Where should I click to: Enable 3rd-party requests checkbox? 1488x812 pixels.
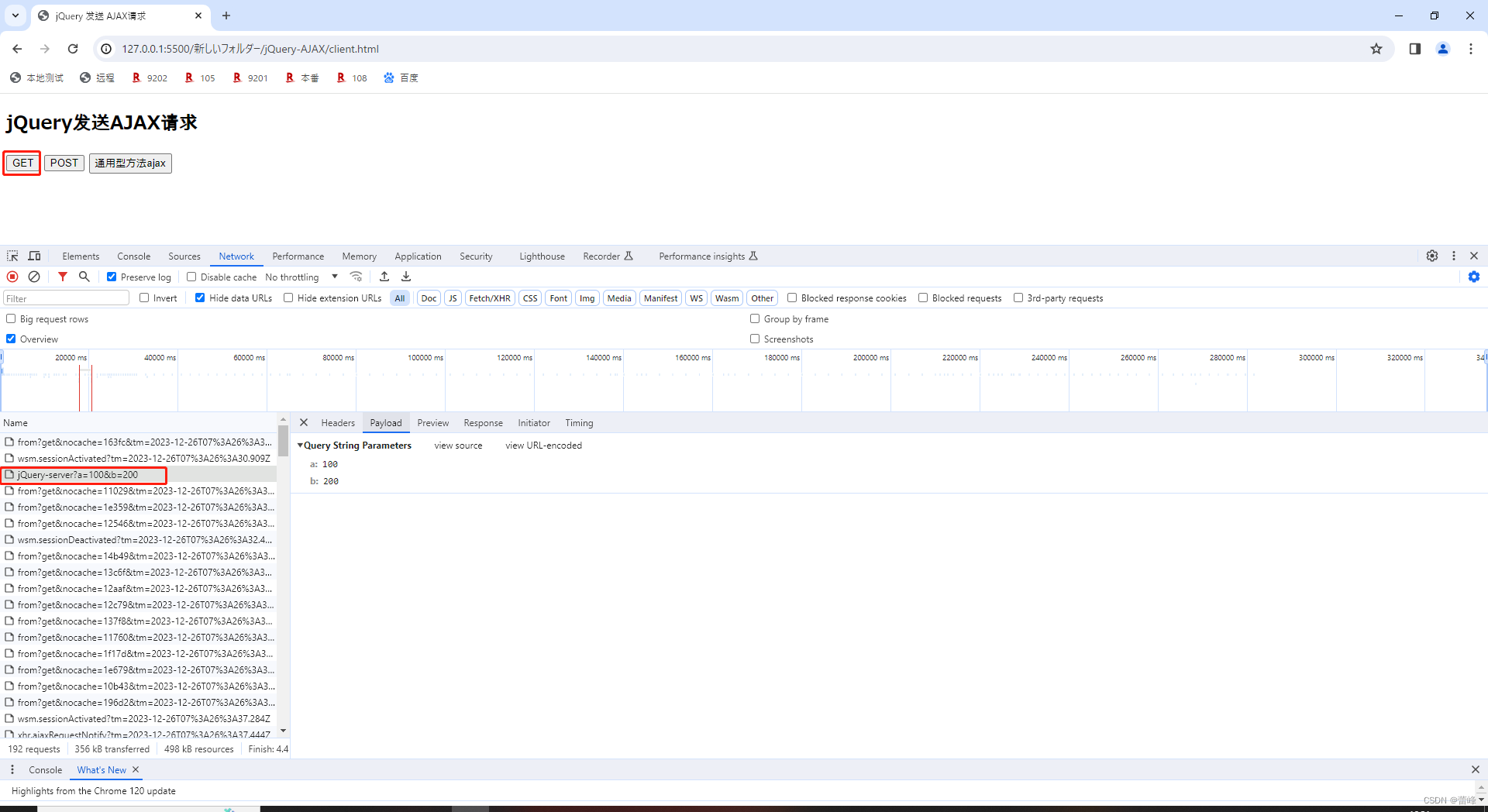click(1018, 298)
